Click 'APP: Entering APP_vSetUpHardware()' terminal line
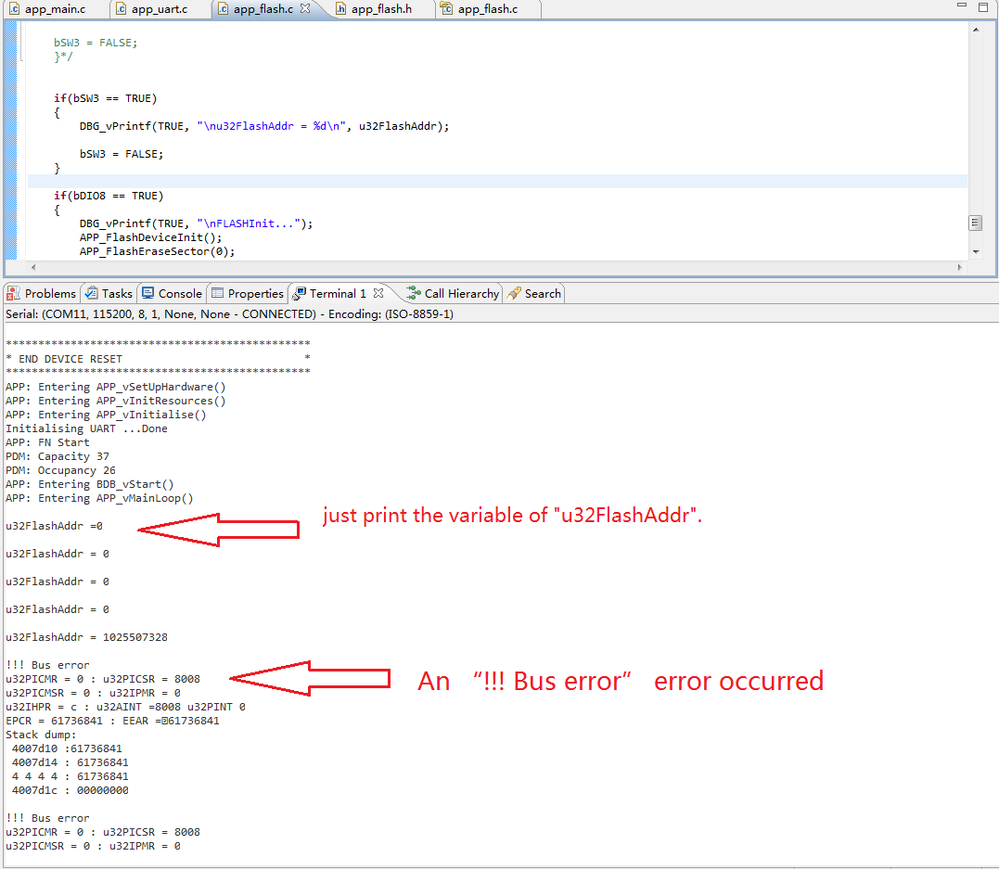 pyautogui.click(x=115, y=387)
